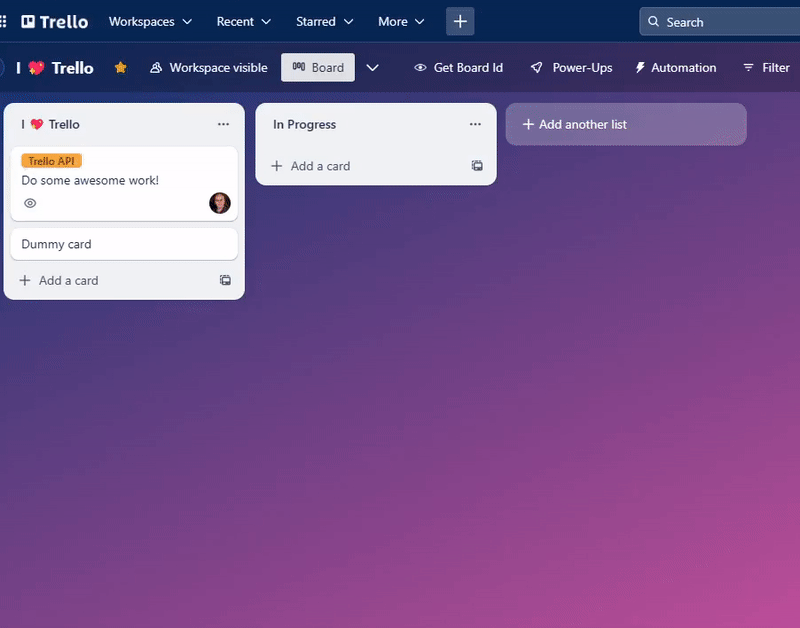Screen dimensions: 800x628
Task: Open the app switcher grid icon
Action: 3,21
